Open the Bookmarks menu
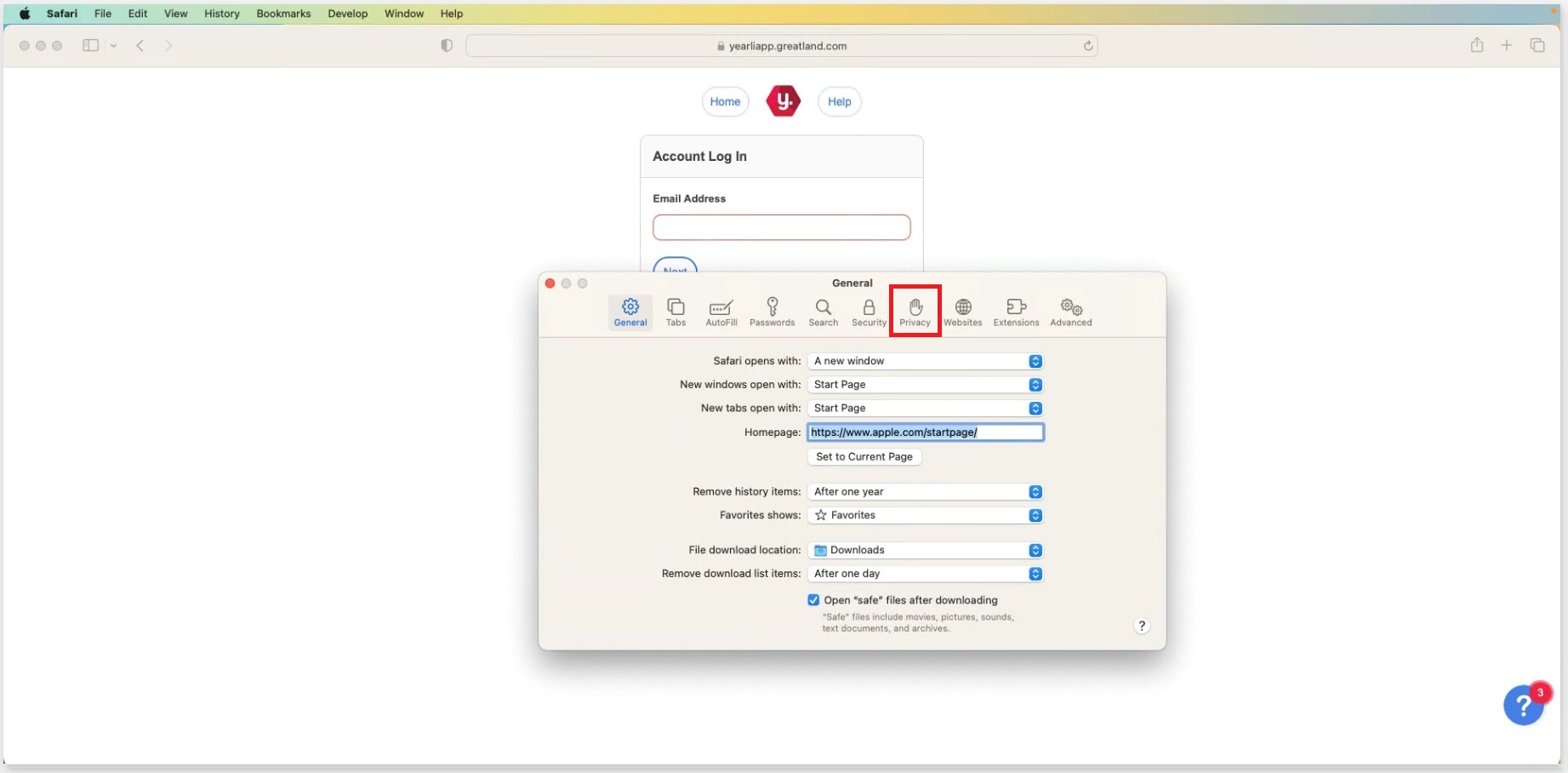 click(283, 14)
